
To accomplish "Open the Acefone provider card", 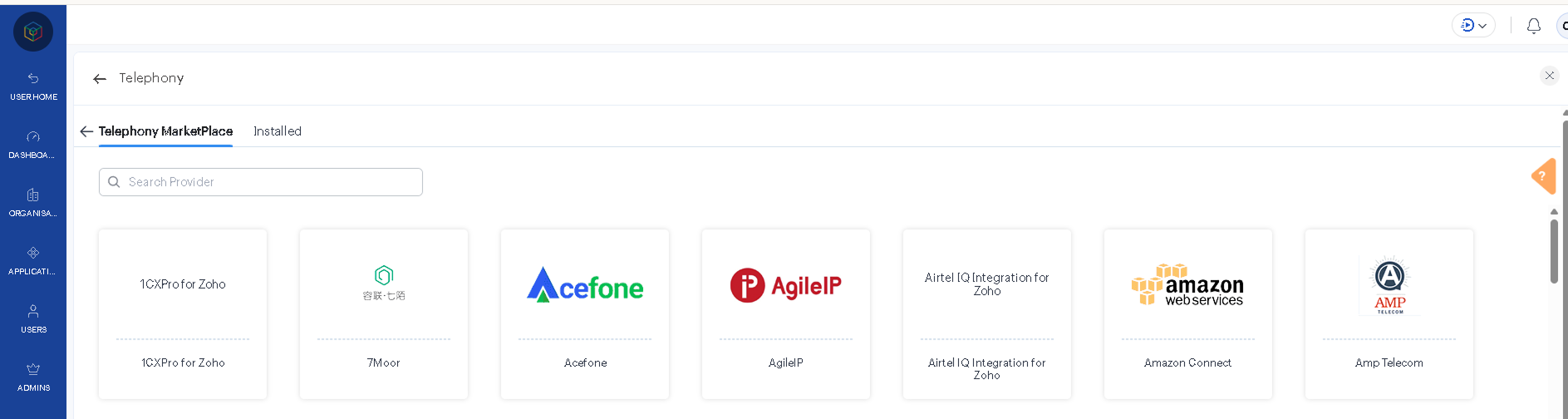I will tap(585, 313).
